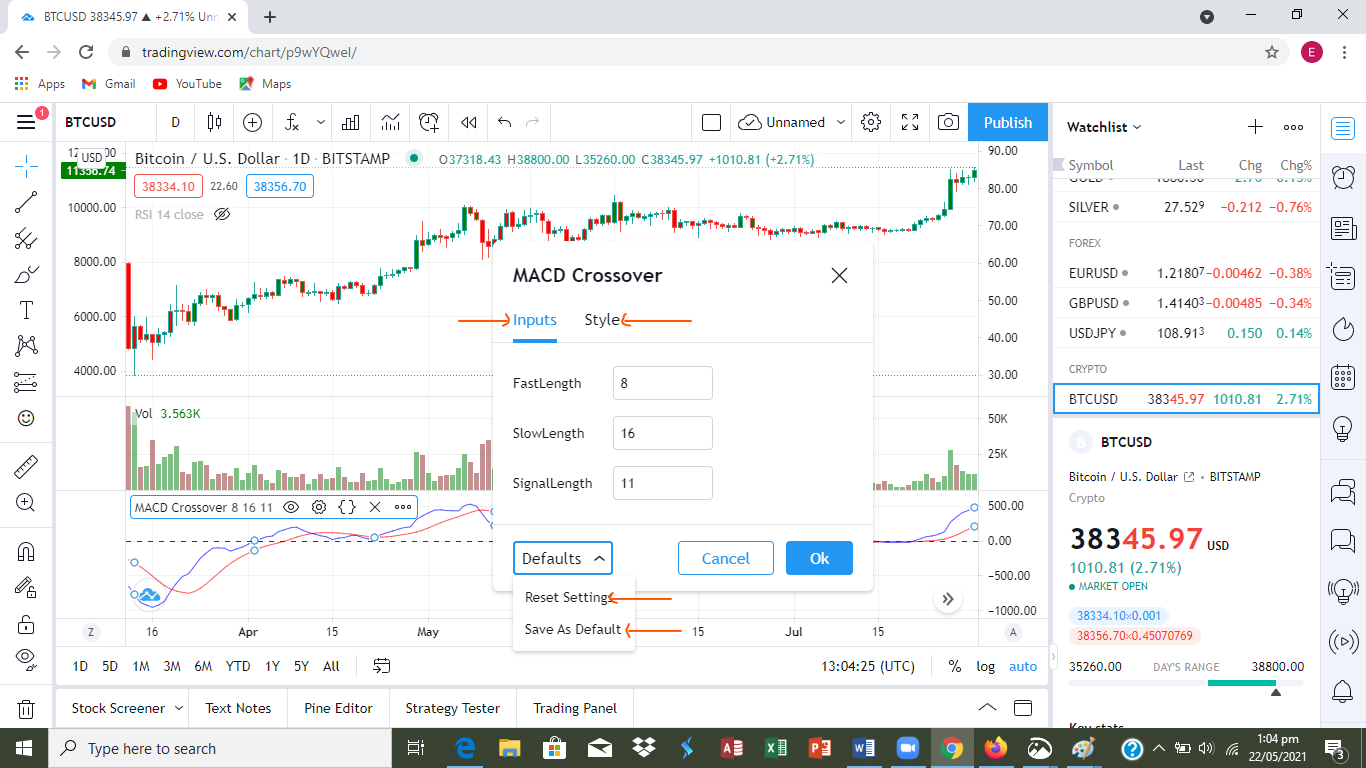Open the fx indicators menu
Viewport: 1366px width, 768px height.
click(x=292, y=122)
